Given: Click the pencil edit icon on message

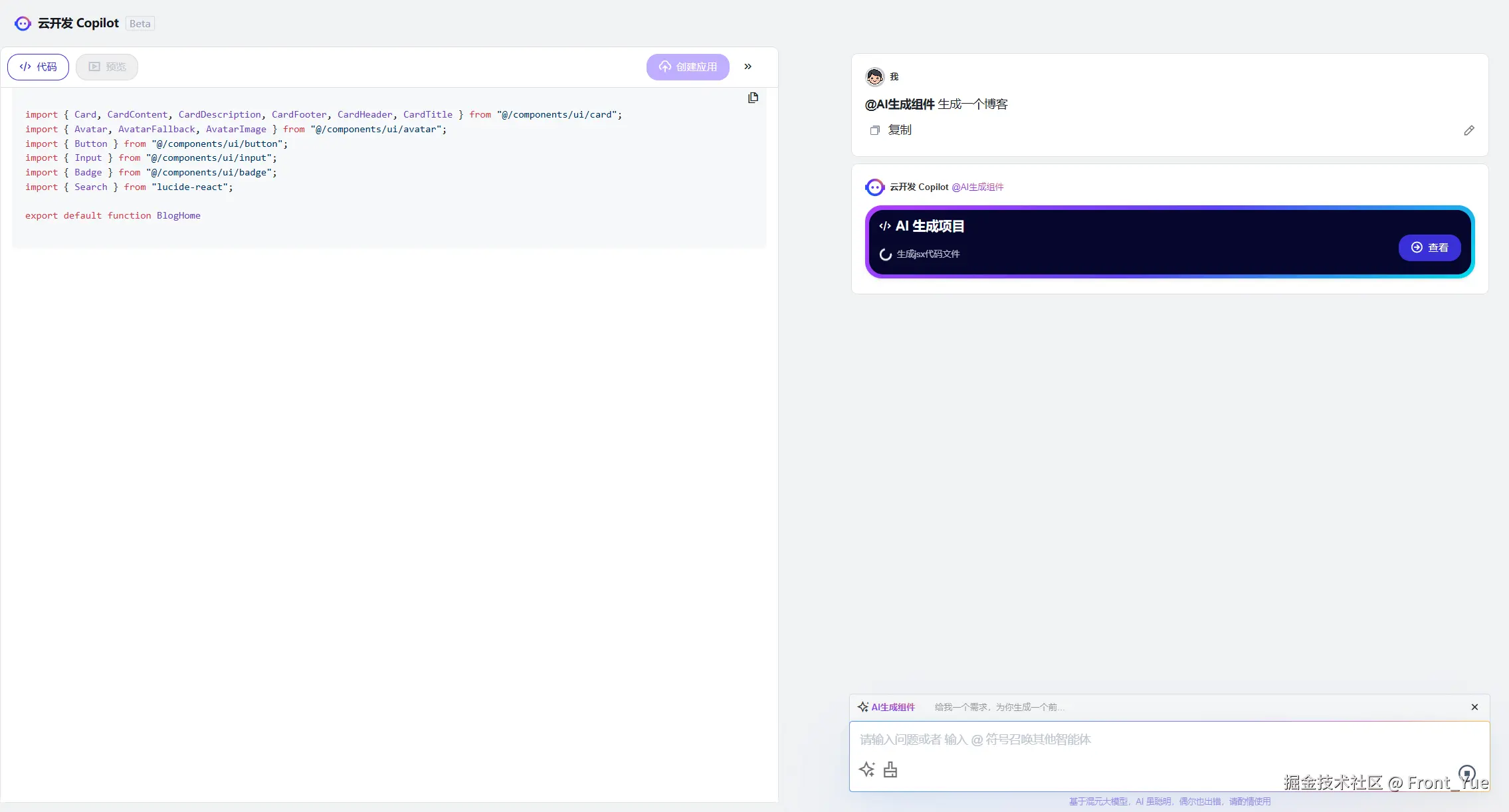Looking at the screenshot, I should tap(1468, 130).
